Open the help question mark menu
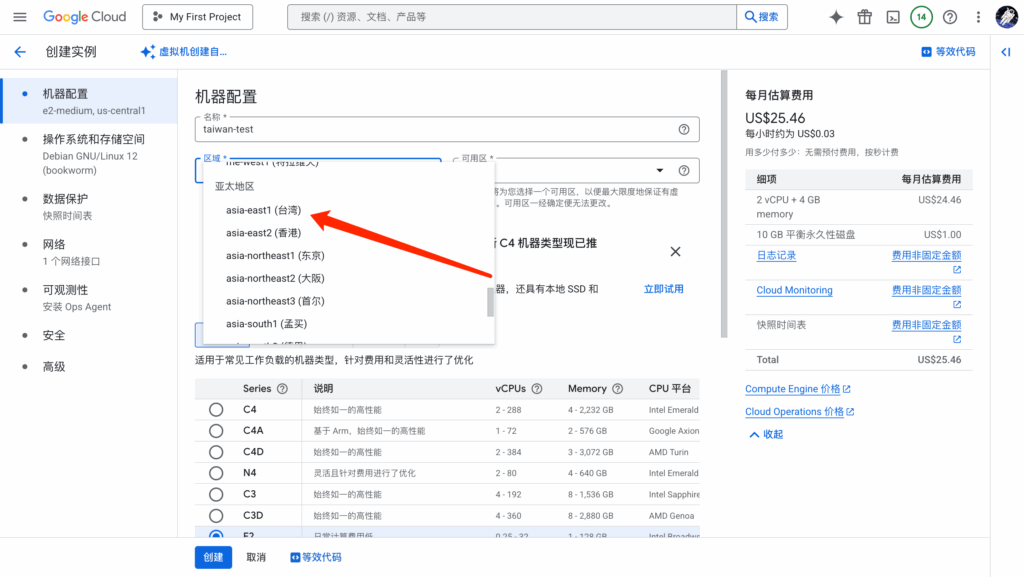Screen dimensions: 1024x577 950,17
